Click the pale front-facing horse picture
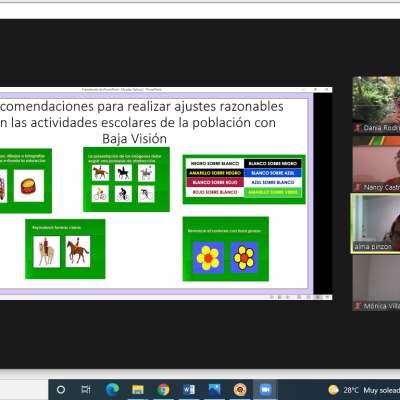Image resolution: width=400 pixels, height=400 pixels. pyautogui.click(x=47, y=252)
